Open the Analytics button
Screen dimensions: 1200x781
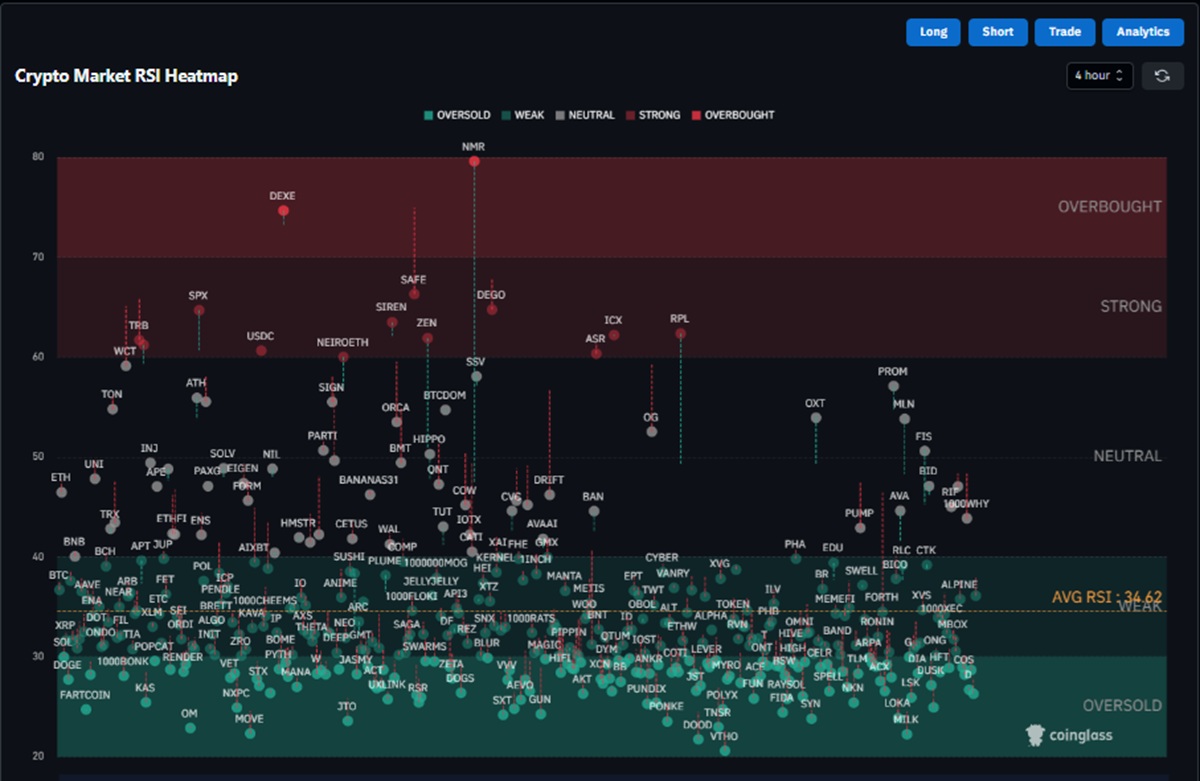1143,32
